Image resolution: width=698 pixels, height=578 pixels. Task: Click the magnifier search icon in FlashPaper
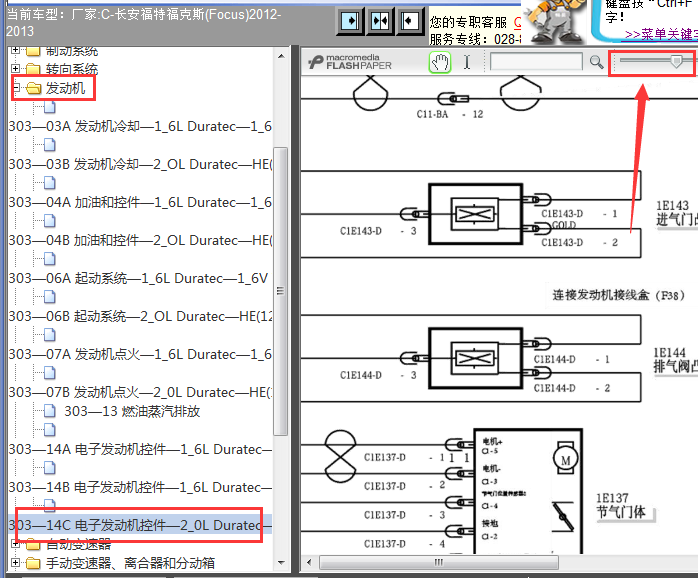[596, 62]
